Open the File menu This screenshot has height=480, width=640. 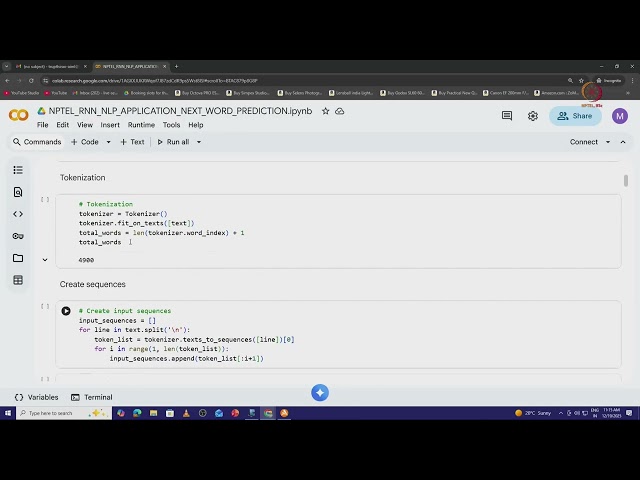[42, 125]
